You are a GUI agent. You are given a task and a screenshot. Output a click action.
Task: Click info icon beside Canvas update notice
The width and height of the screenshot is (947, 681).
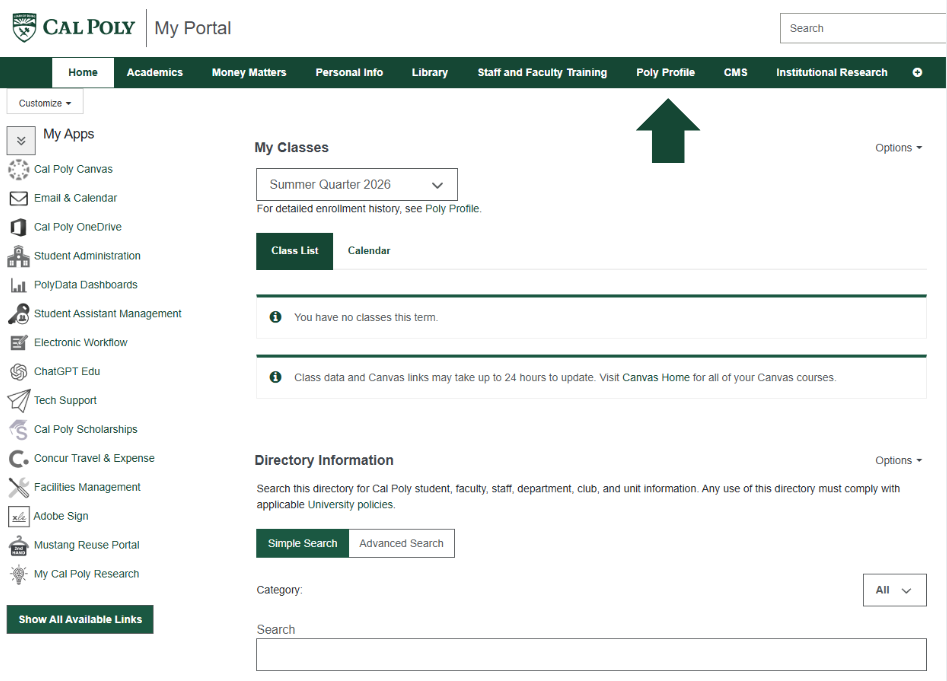click(275, 377)
